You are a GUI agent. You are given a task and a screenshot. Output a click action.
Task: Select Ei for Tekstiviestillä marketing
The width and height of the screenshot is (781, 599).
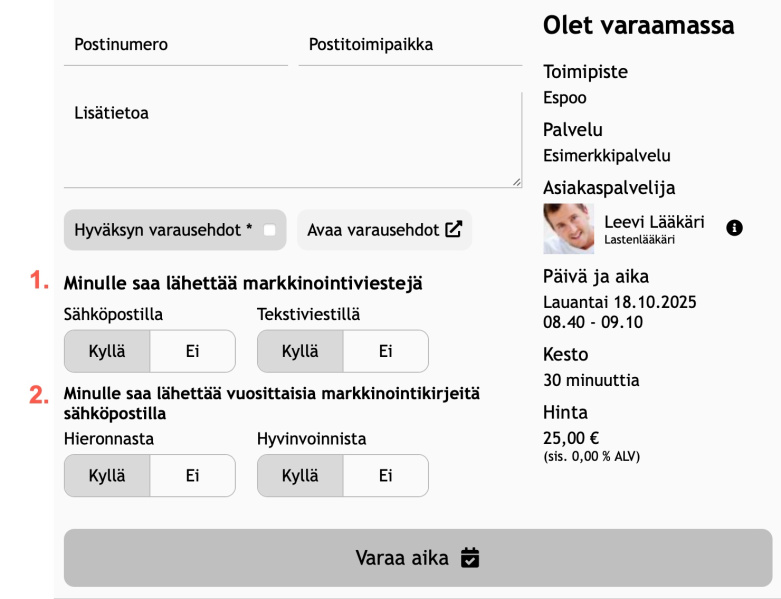[x=385, y=351]
